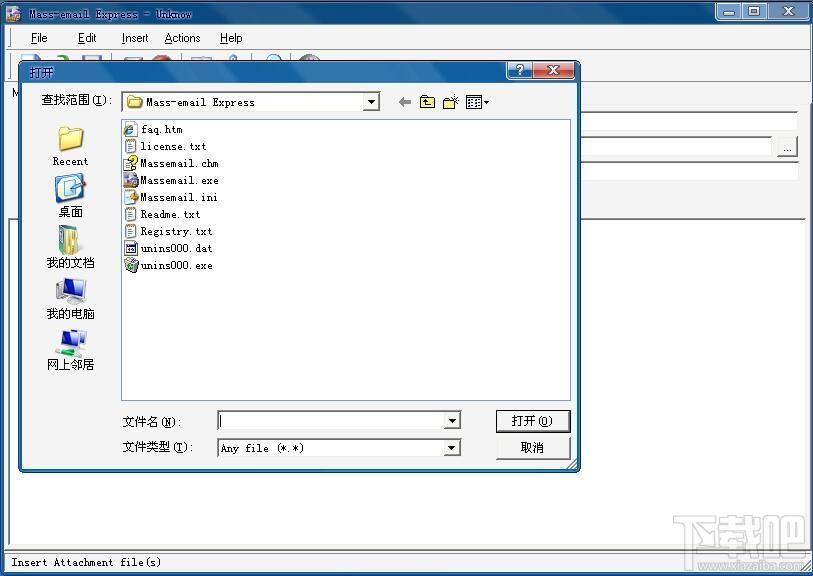The image size is (813, 576).
Task: Click the Readme.txt notepad icon
Action: [131, 214]
